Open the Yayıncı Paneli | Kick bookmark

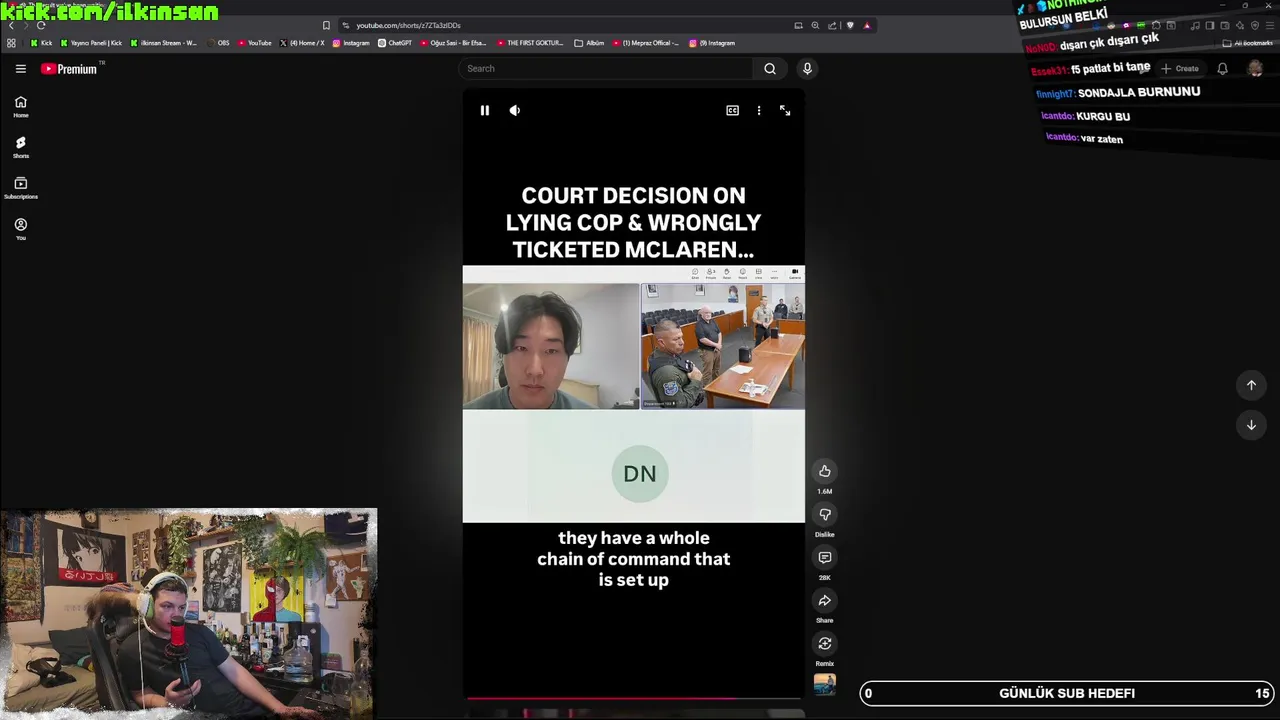click(x=92, y=43)
